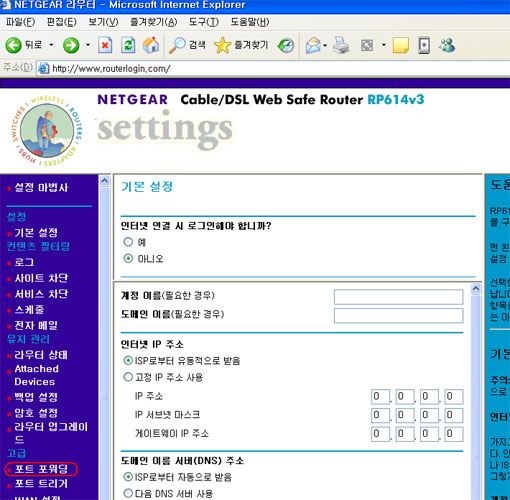Open 스케줄 sidebar link
The image size is (510, 500).
coord(29,310)
